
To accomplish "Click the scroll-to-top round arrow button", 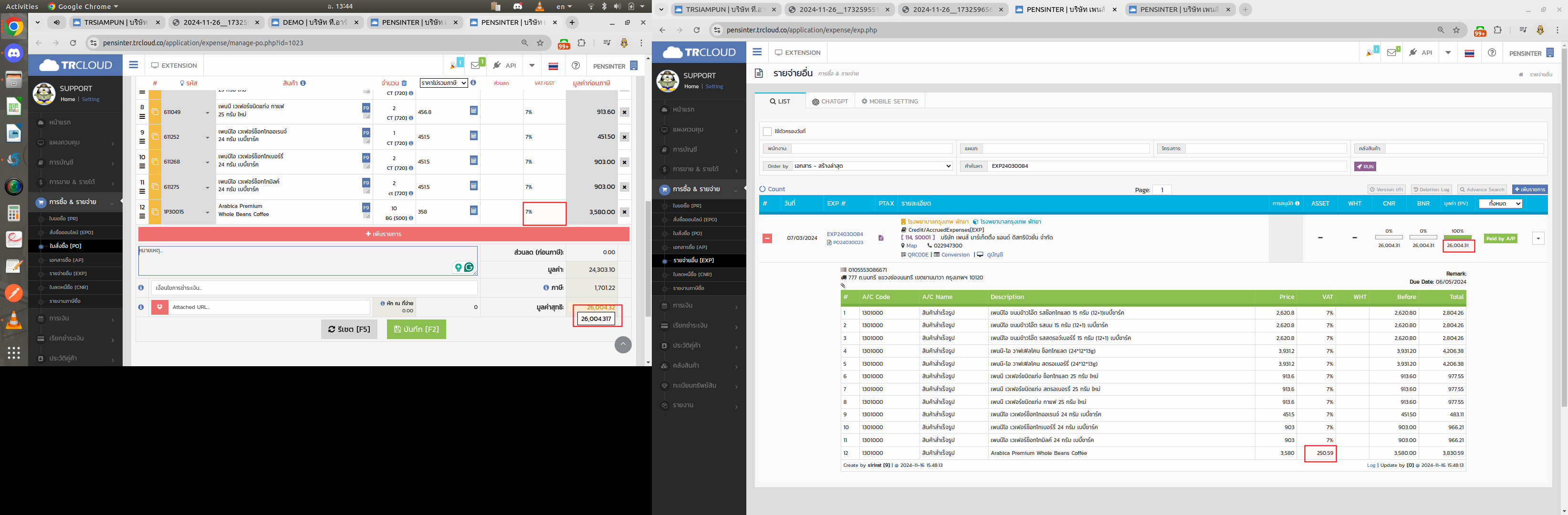I will coord(623,345).
